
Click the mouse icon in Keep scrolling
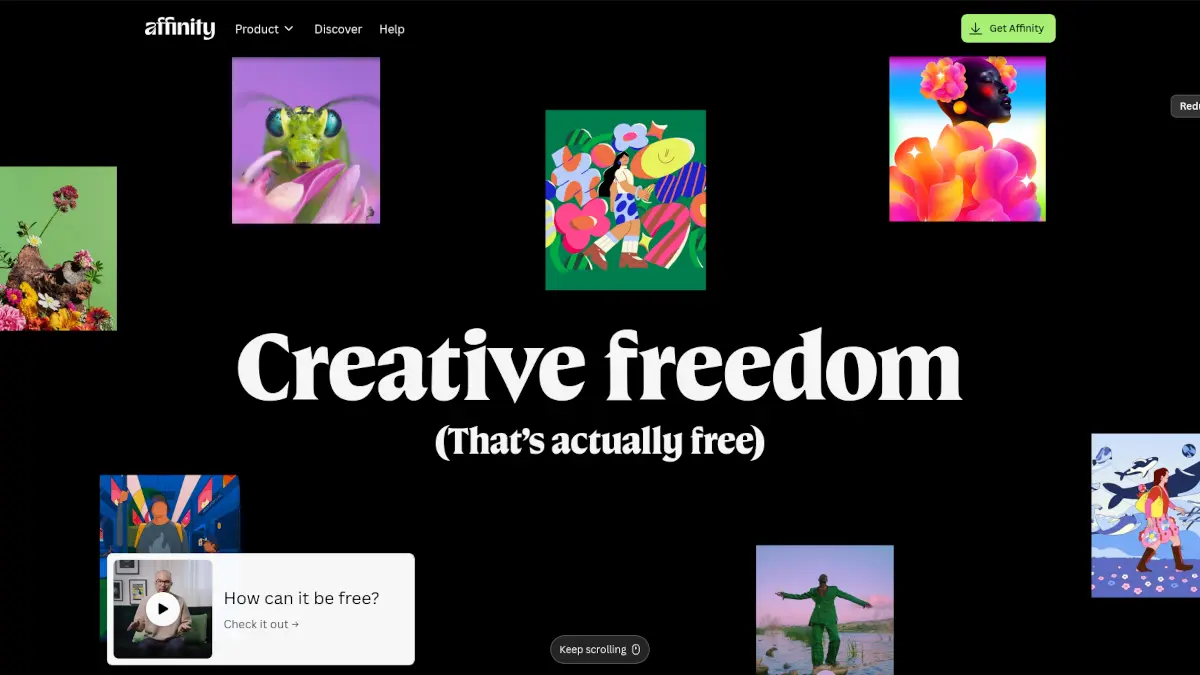click(636, 650)
